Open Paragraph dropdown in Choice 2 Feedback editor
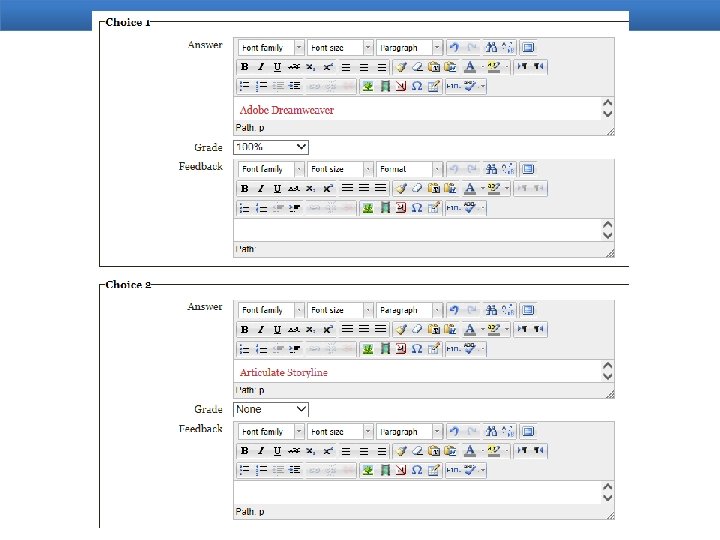The image size is (720, 540). [409, 432]
